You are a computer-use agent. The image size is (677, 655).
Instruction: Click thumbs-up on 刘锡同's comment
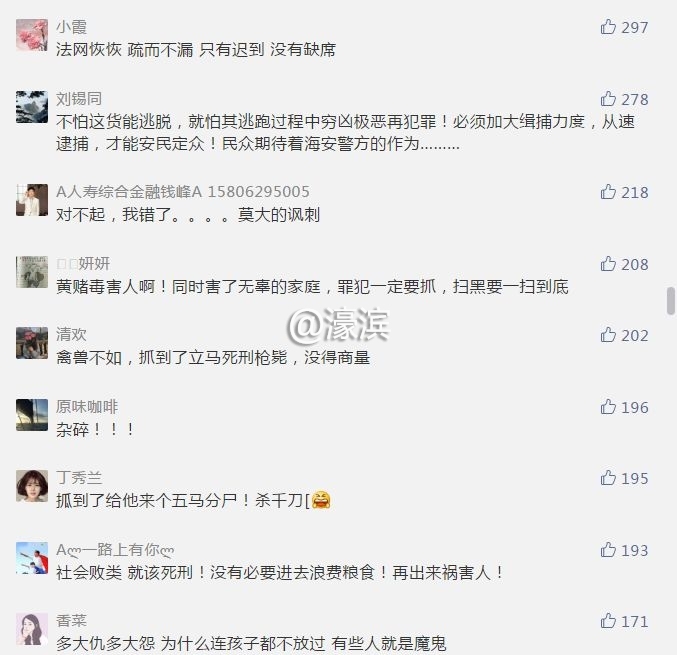pyautogui.click(x=608, y=99)
